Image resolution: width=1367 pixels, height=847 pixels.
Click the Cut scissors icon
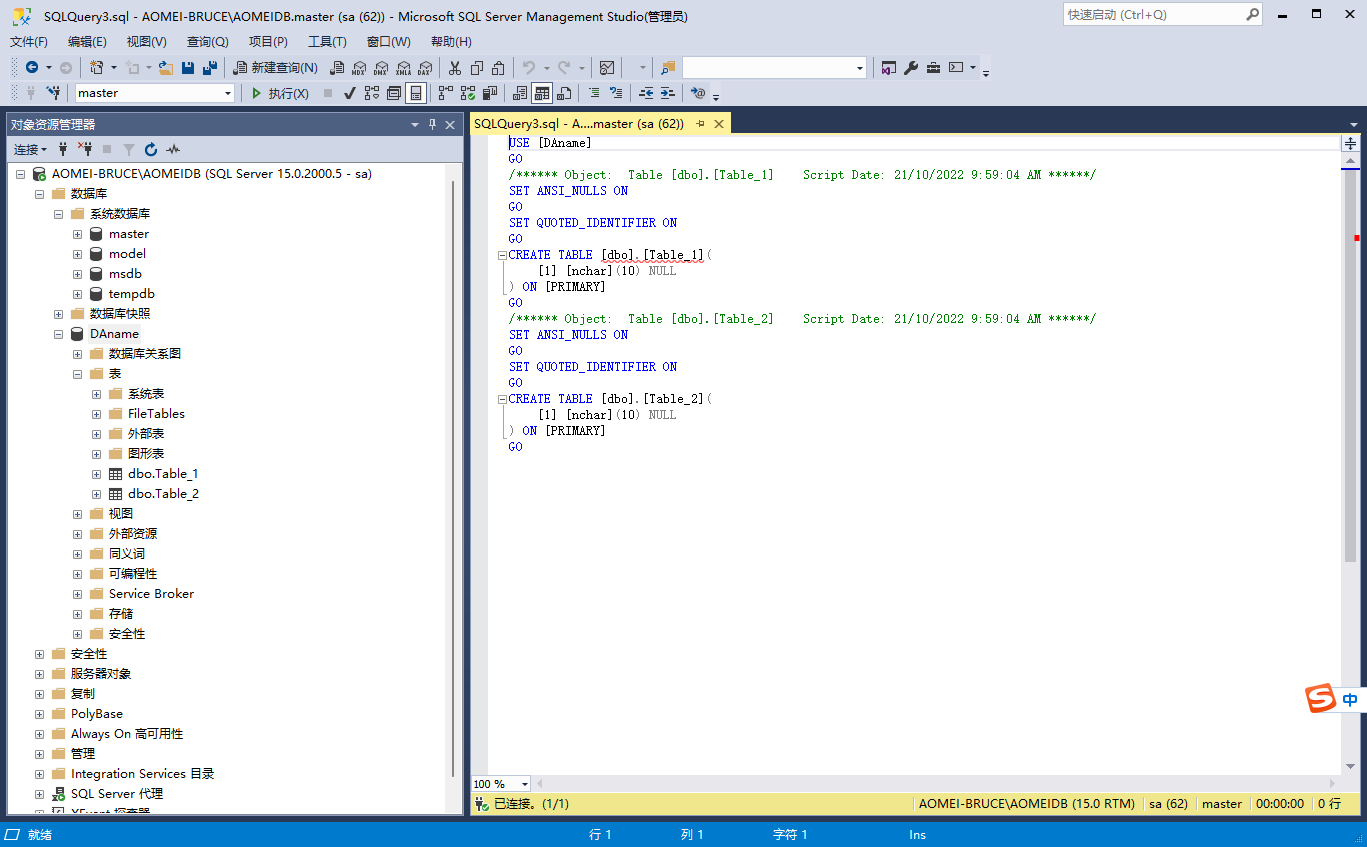[x=455, y=67]
